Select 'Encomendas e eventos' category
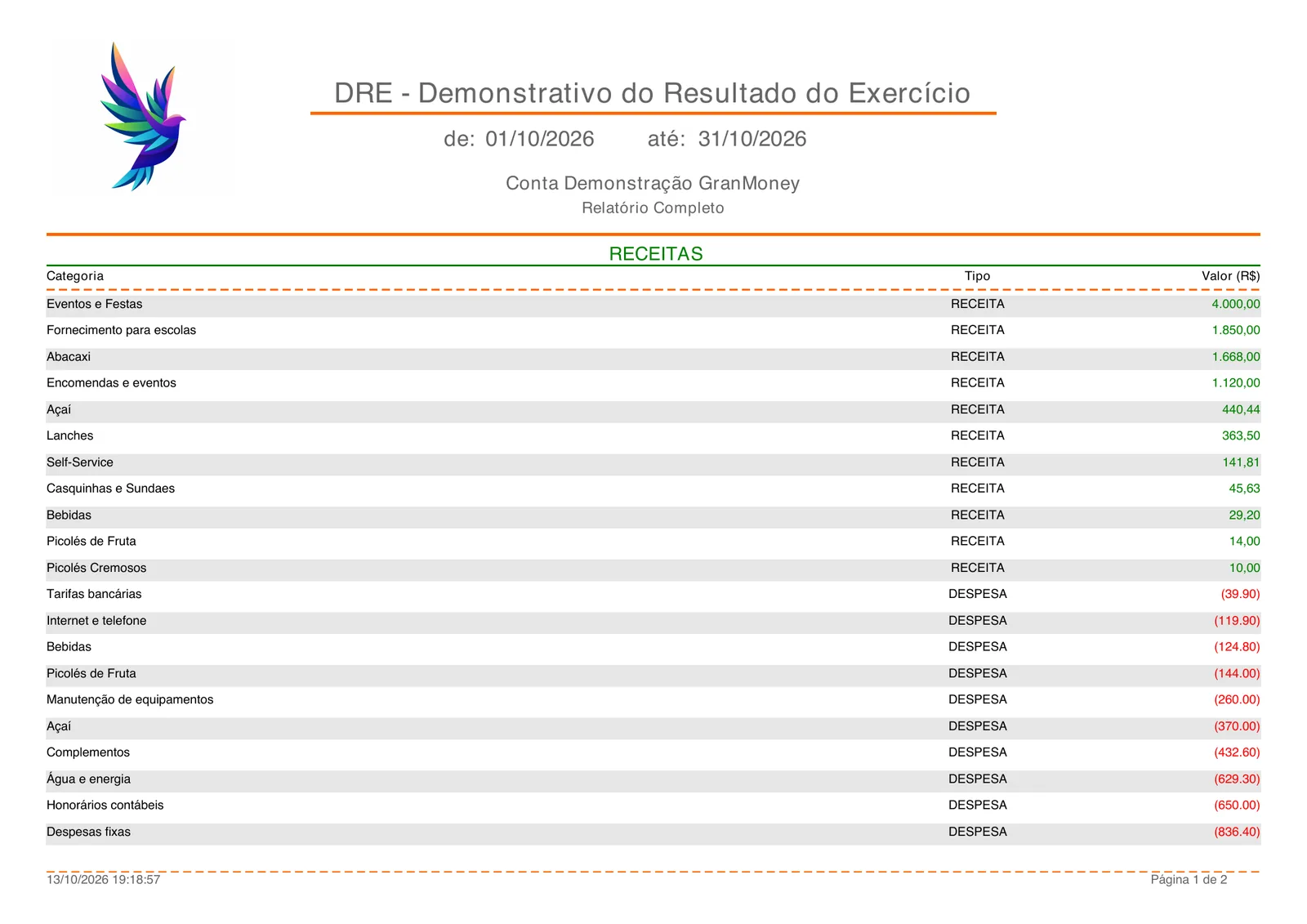Viewport: 1307px width, 924px height. pos(111,383)
